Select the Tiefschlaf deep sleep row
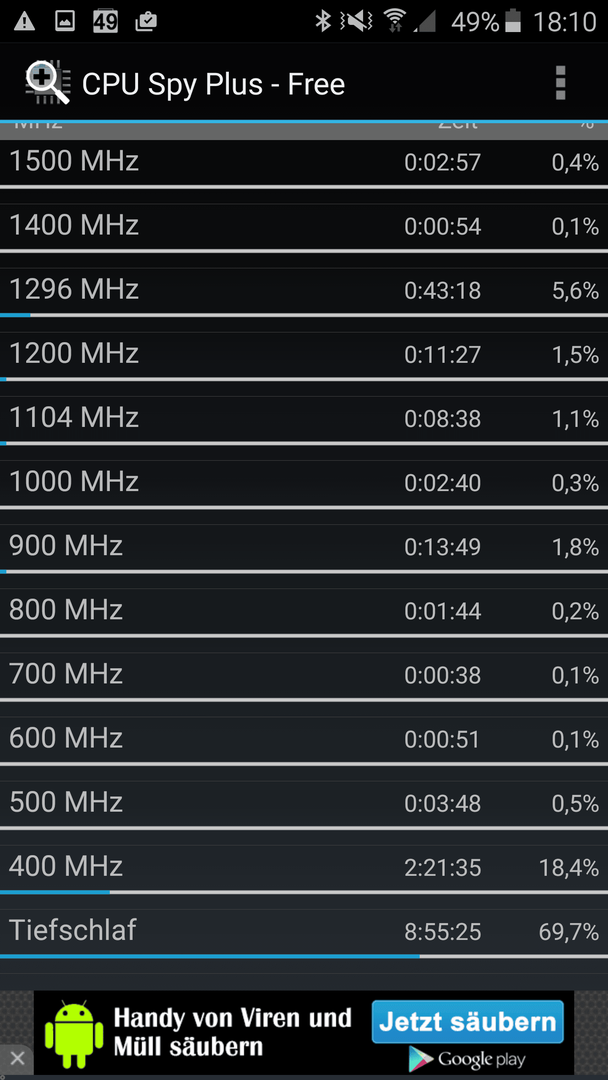The image size is (608, 1080). coord(304,933)
